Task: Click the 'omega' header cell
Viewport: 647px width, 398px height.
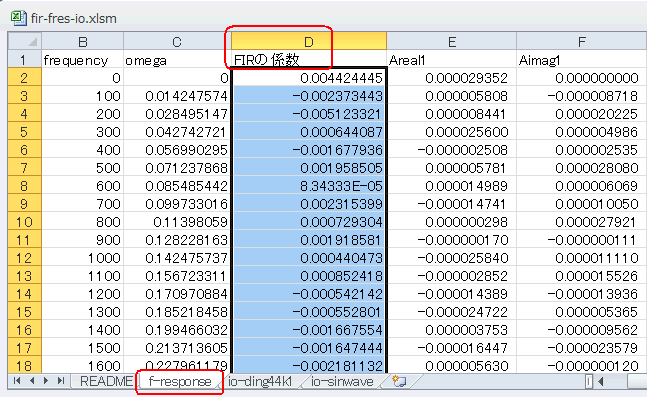Action: (x=177, y=60)
